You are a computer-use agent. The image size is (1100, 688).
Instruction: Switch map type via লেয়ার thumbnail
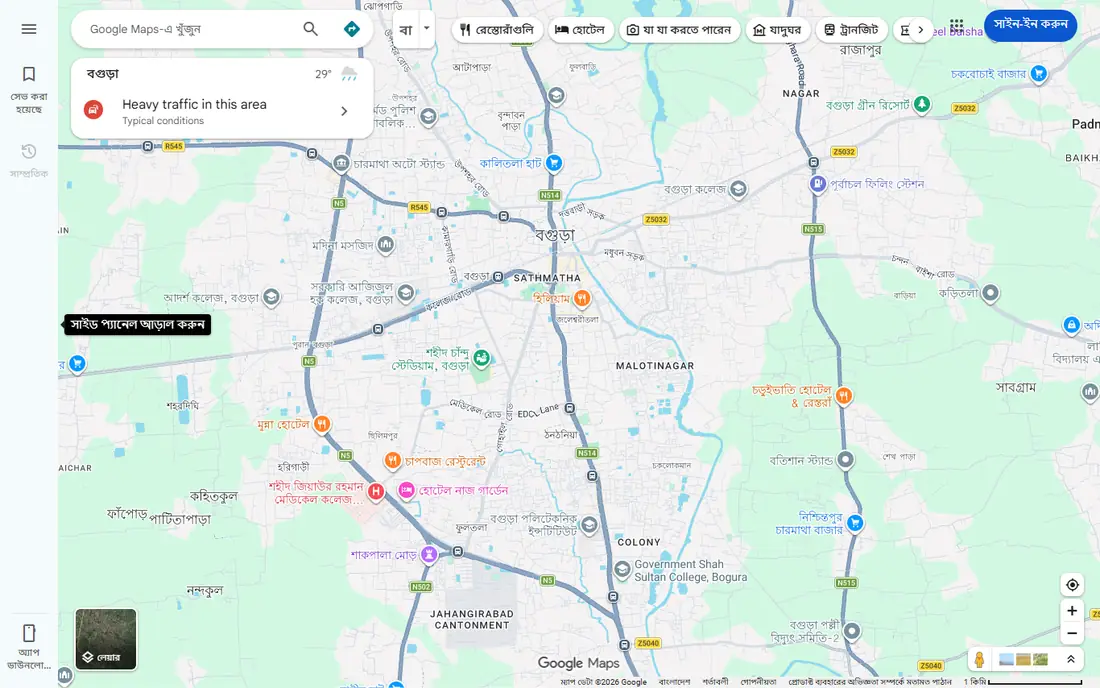pos(106,639)
